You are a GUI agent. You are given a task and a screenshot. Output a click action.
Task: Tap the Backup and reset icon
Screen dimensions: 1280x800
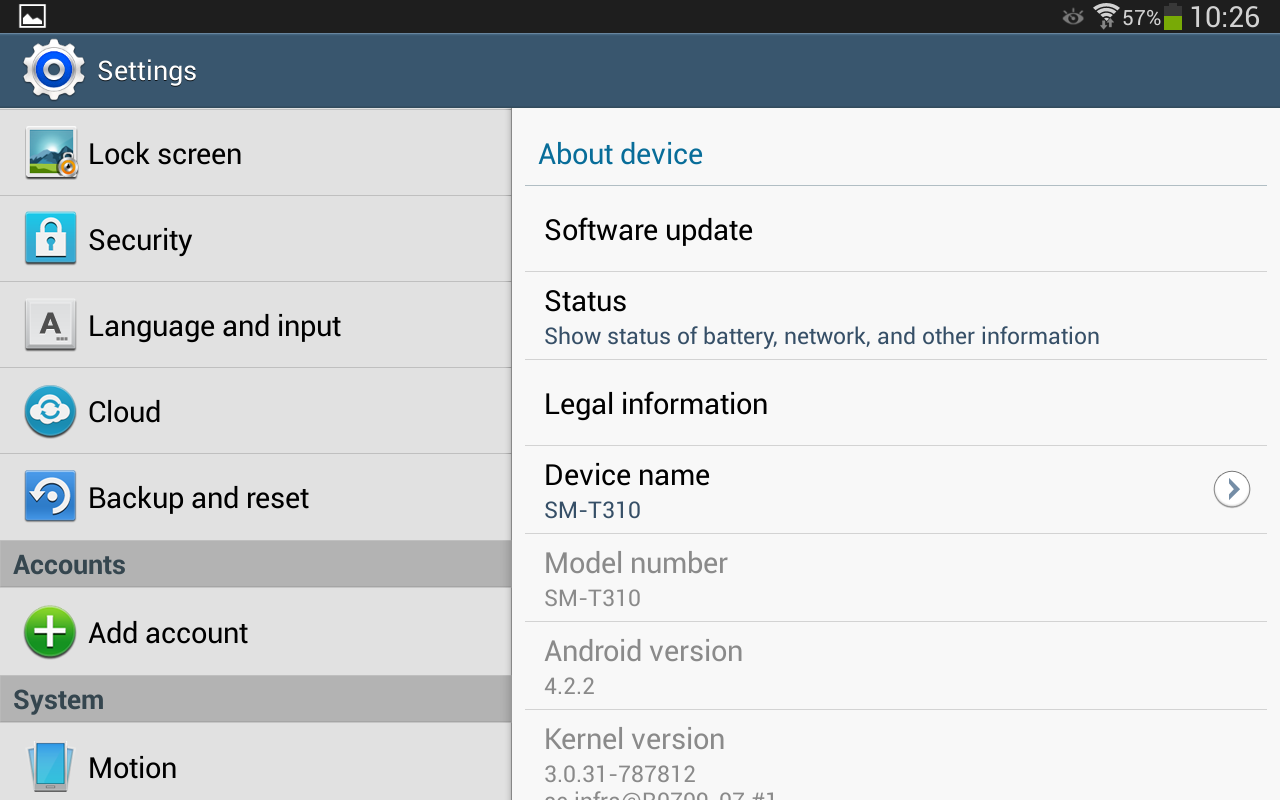(51, 497)
